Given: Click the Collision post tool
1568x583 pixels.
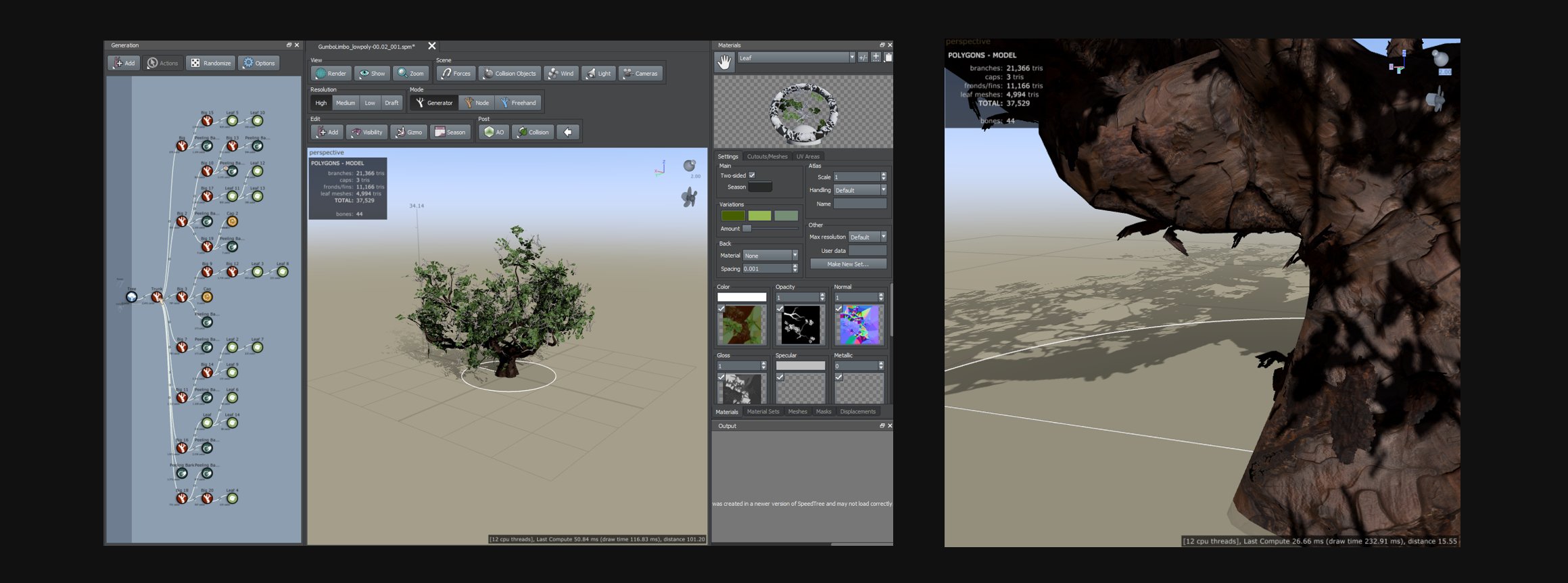Looking at the screenshot, I should pyautogui.click(x=533, y=132).
